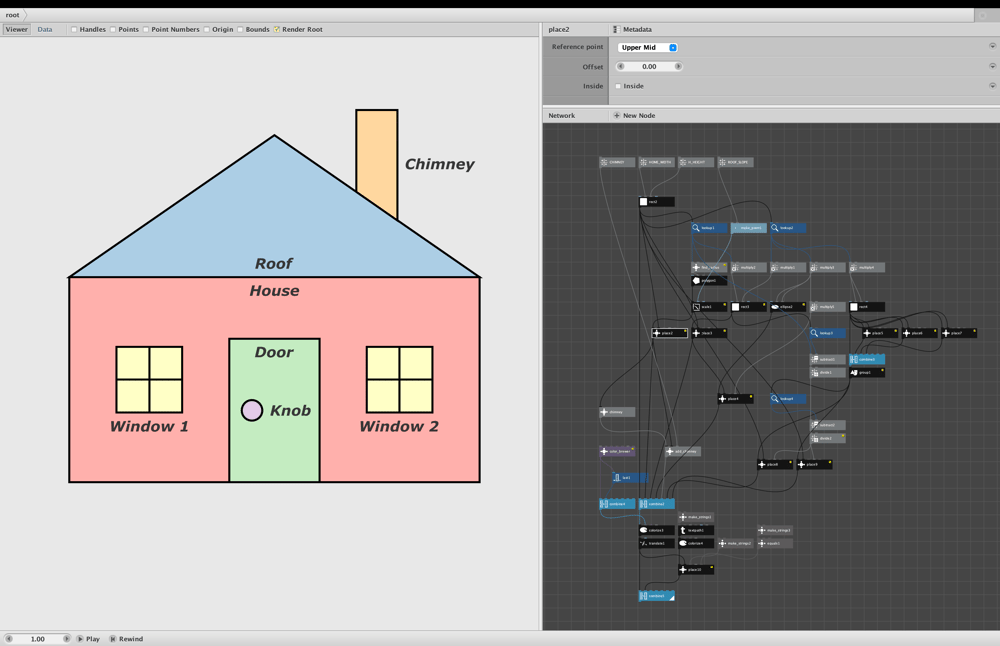Image resolution: width=1000 pixels, height=646 pixels.
Task: Select the place7 node
Action: (959, 333)
